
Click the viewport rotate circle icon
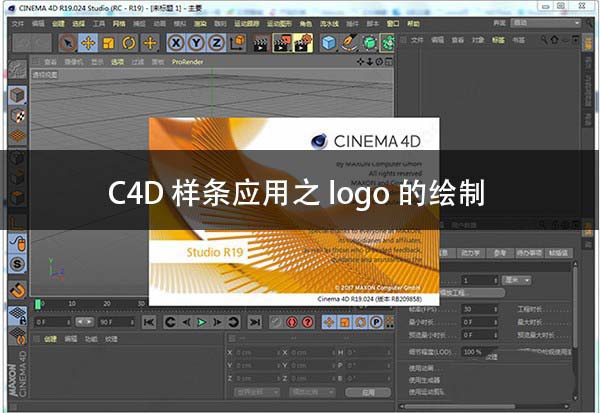point(379,62)
